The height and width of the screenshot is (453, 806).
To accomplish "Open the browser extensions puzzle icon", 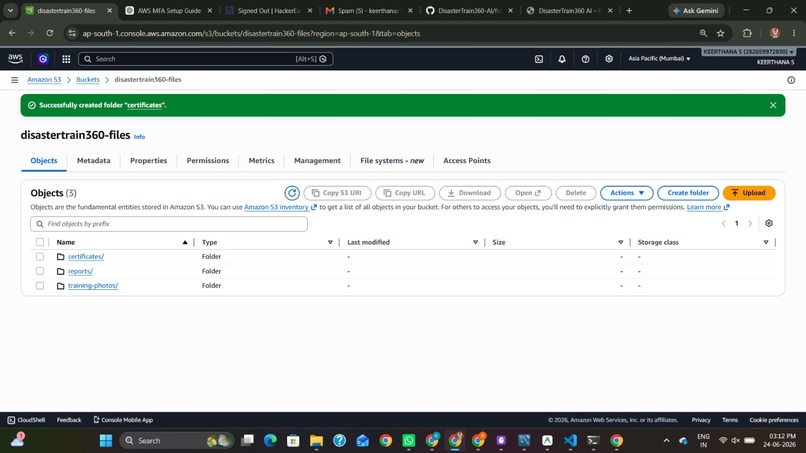I will [x=747, y=33].
